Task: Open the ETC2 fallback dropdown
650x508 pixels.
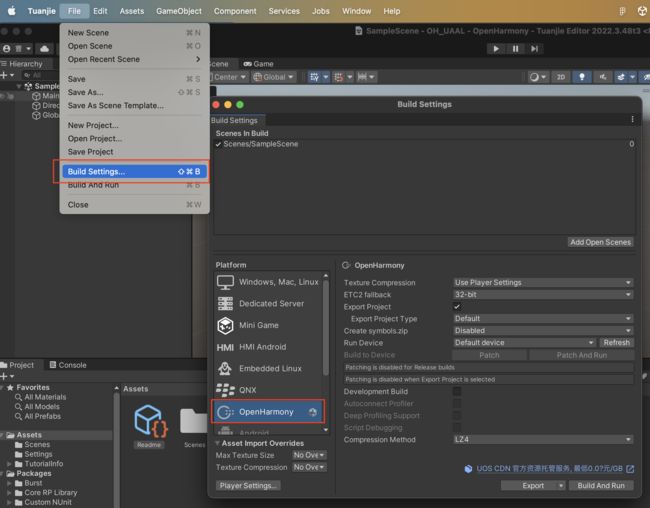Action: [x=543, y=294]
